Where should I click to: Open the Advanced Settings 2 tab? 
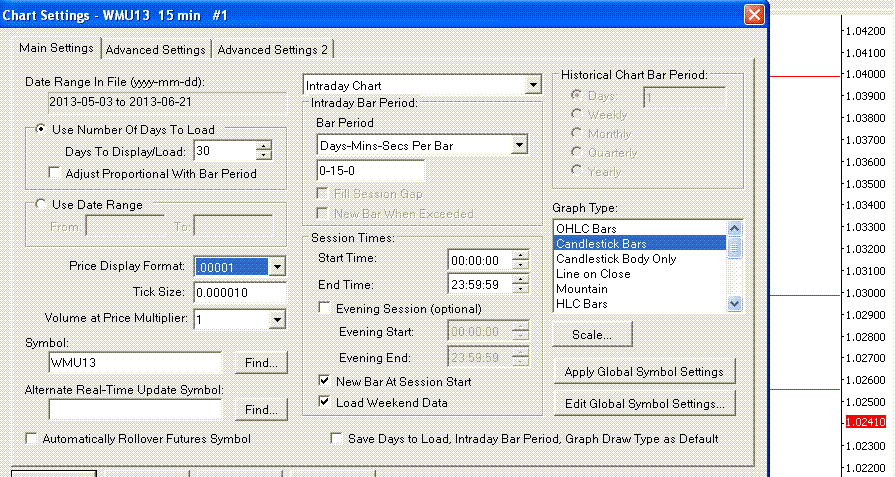(x=272, y=49)
